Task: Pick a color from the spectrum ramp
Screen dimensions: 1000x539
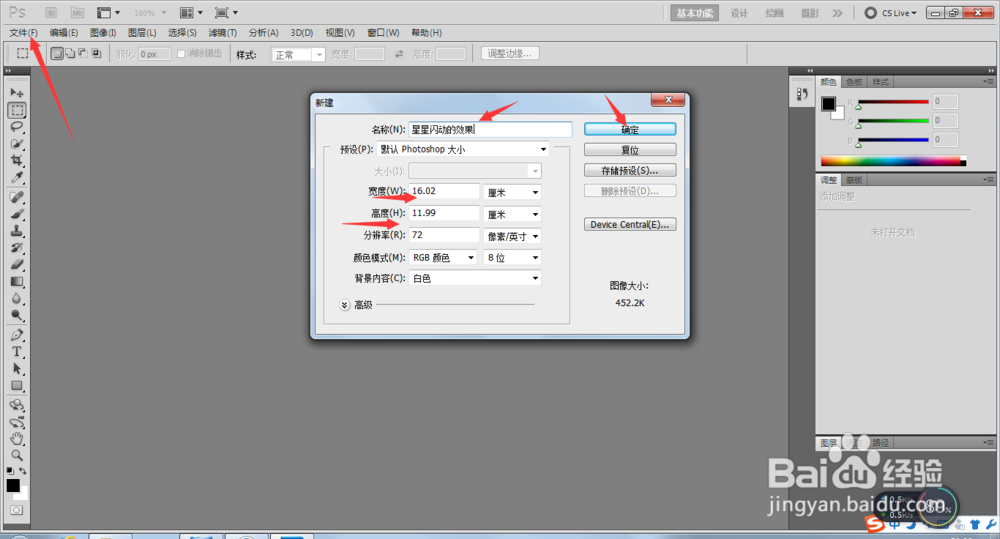Action: pyautogui.click(x=893, y=161)
